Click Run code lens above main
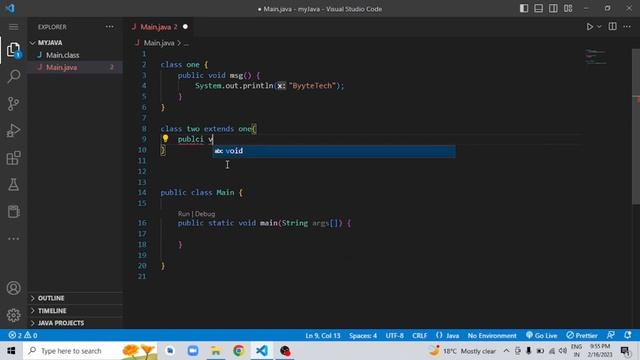The height and width of the screenshot is (360, 640). pos(184,214)
